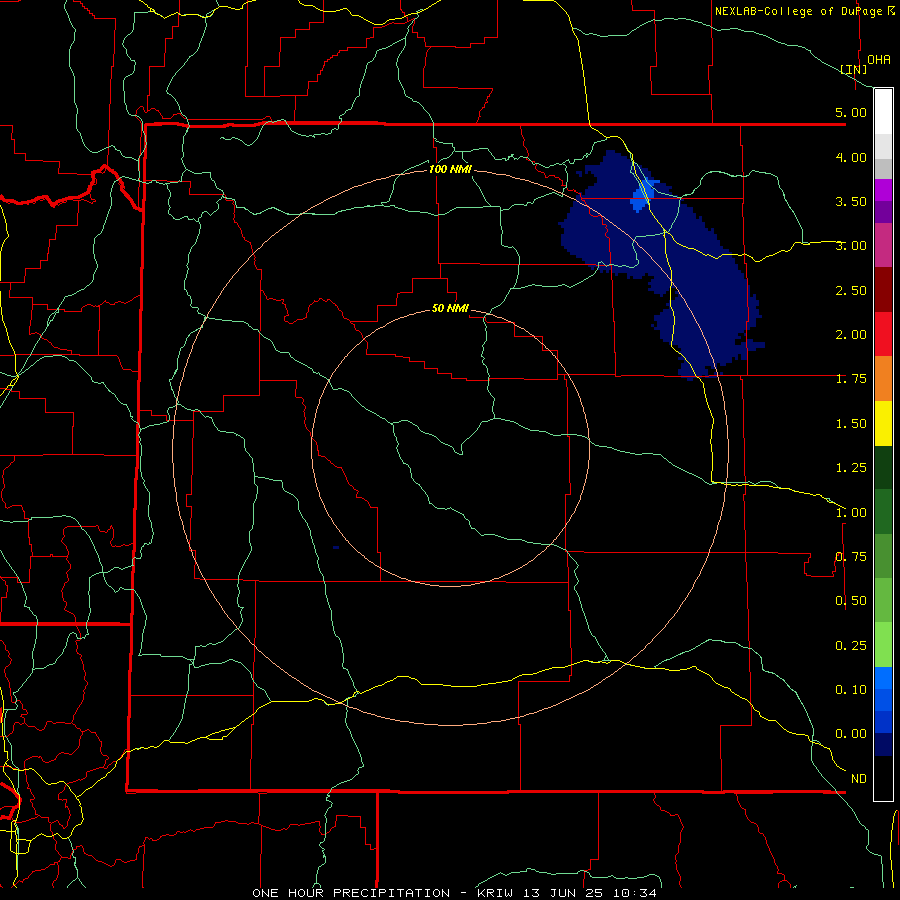This screenshot has height=900, width=900.
Task: Click the 2.00 legend value
Action: (851, 335)
